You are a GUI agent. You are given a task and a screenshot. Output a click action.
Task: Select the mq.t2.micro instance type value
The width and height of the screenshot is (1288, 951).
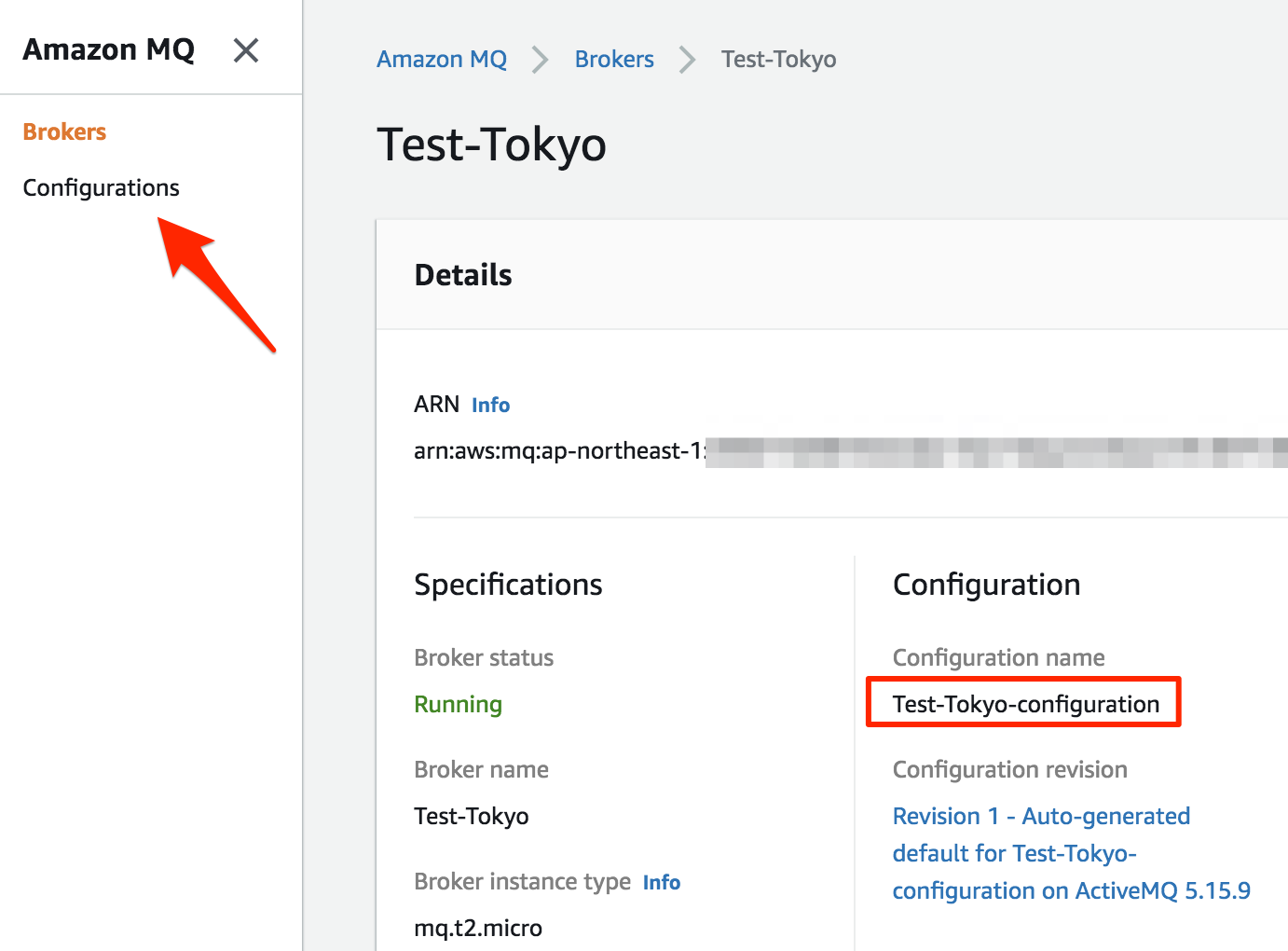point(478,928)
